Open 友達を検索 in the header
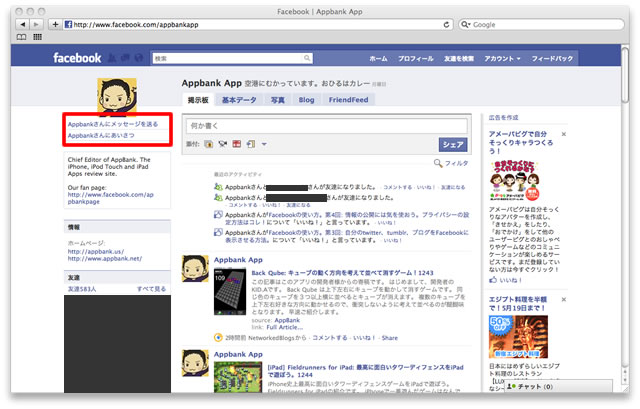Viewport: 640px width, 409px height. point(459,59)
